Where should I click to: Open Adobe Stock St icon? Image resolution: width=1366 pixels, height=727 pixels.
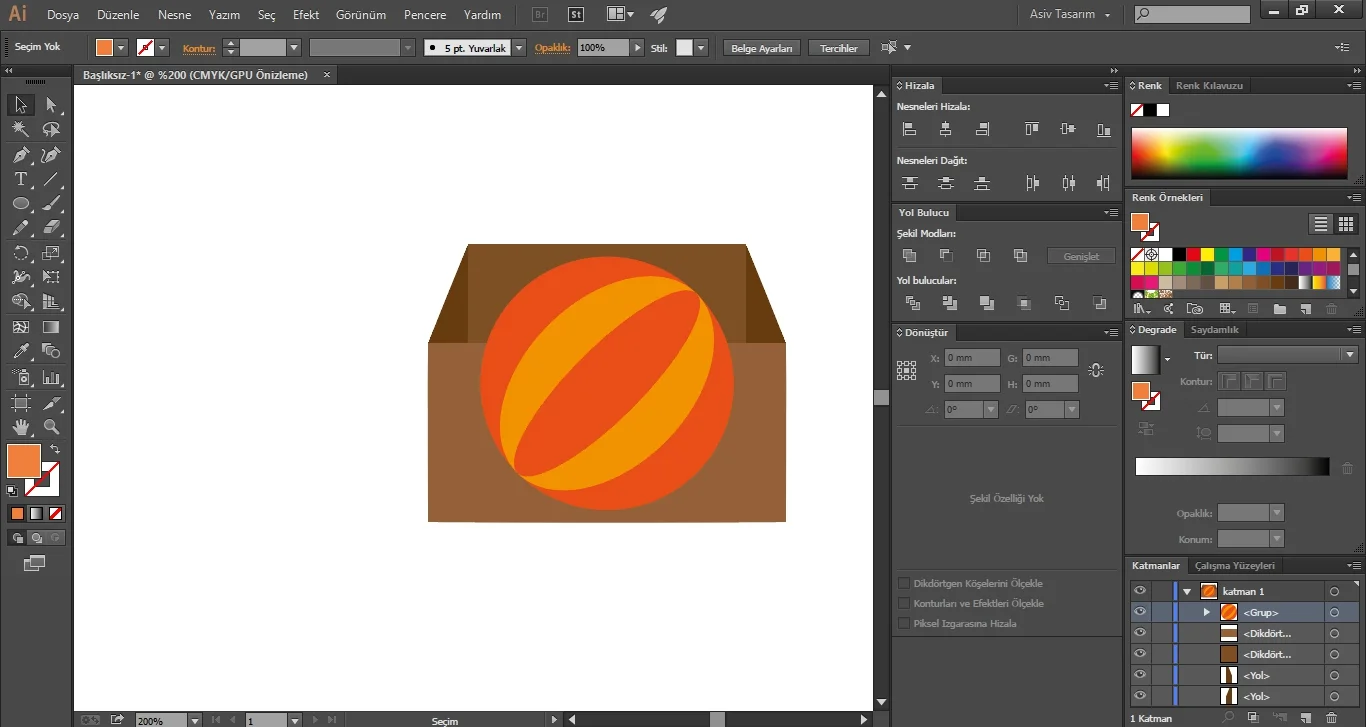click(576, 14)
